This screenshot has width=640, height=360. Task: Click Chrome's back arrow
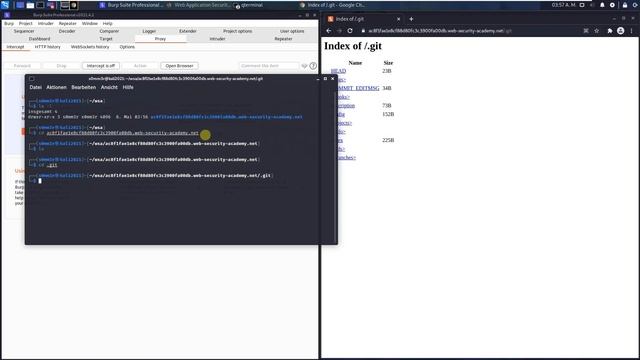[329, 31]
